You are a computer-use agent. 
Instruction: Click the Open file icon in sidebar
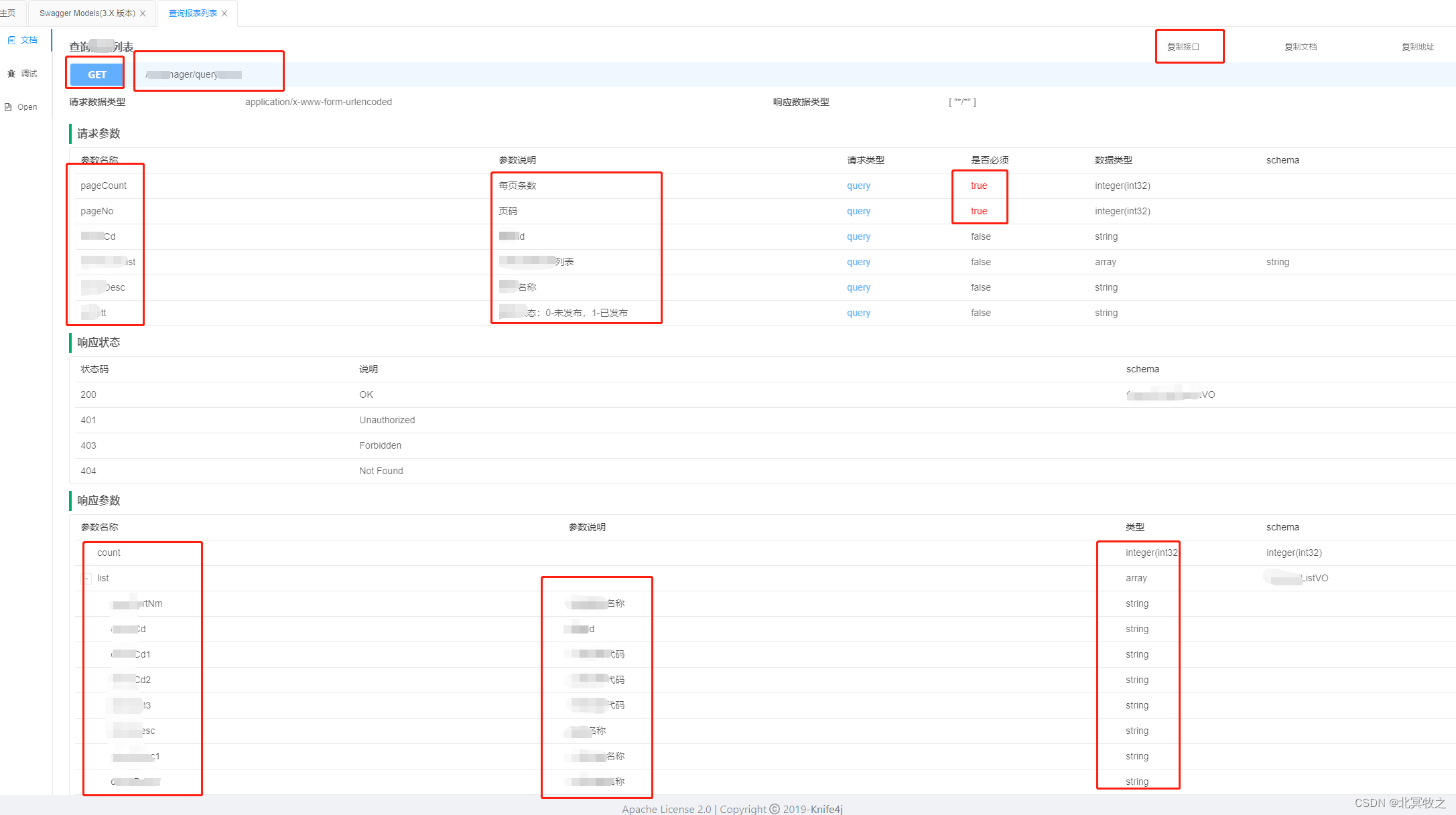click(9, 107)
